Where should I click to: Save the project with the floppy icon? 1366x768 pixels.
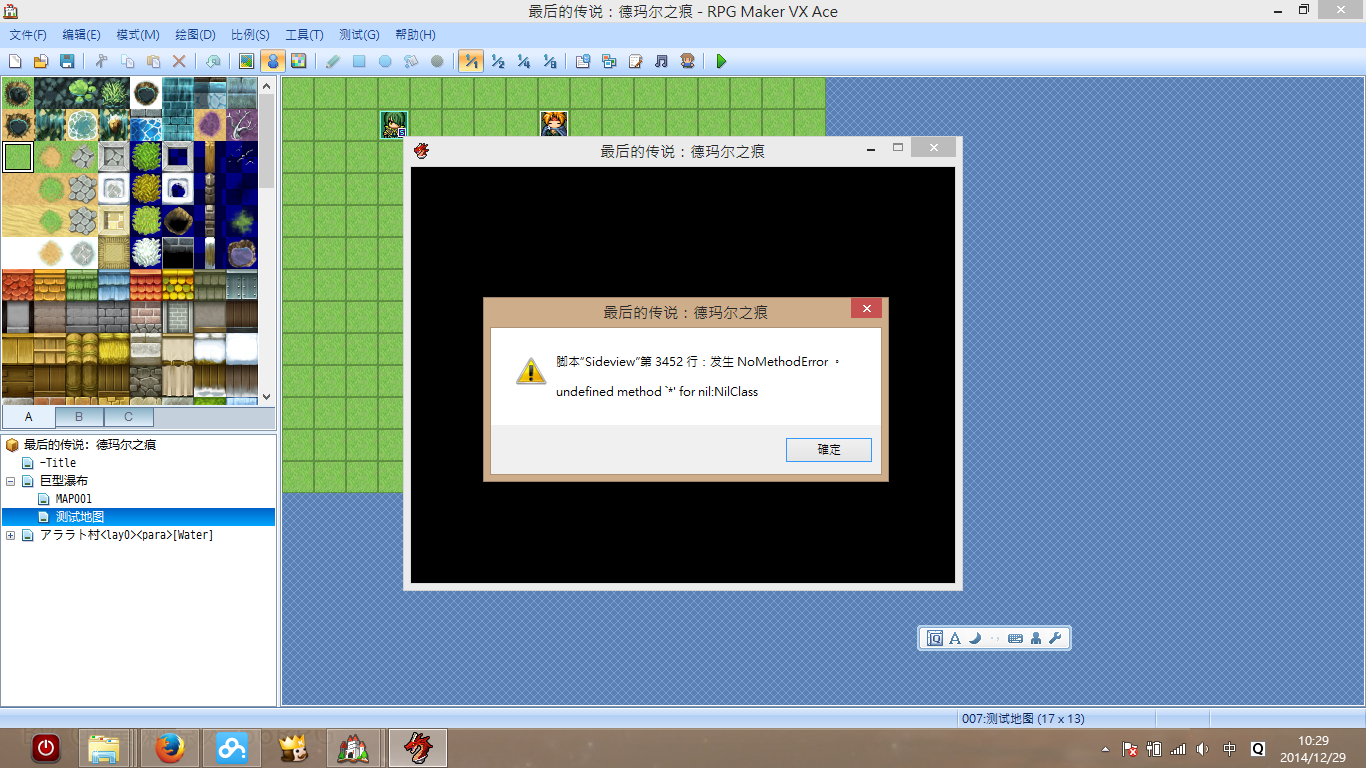[x=67, y=61]
